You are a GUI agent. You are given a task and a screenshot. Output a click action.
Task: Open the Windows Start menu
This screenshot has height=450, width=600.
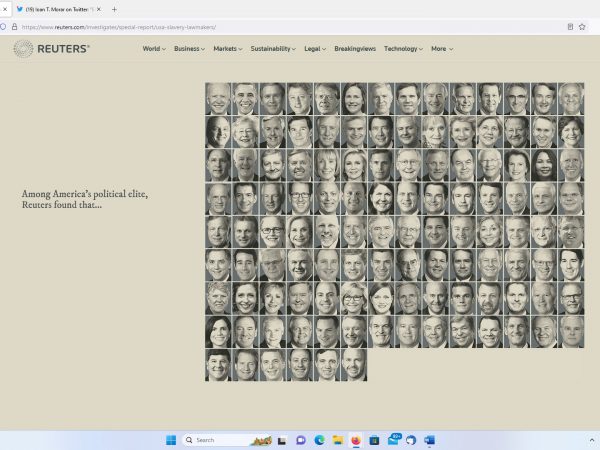[x=171, y=440]
